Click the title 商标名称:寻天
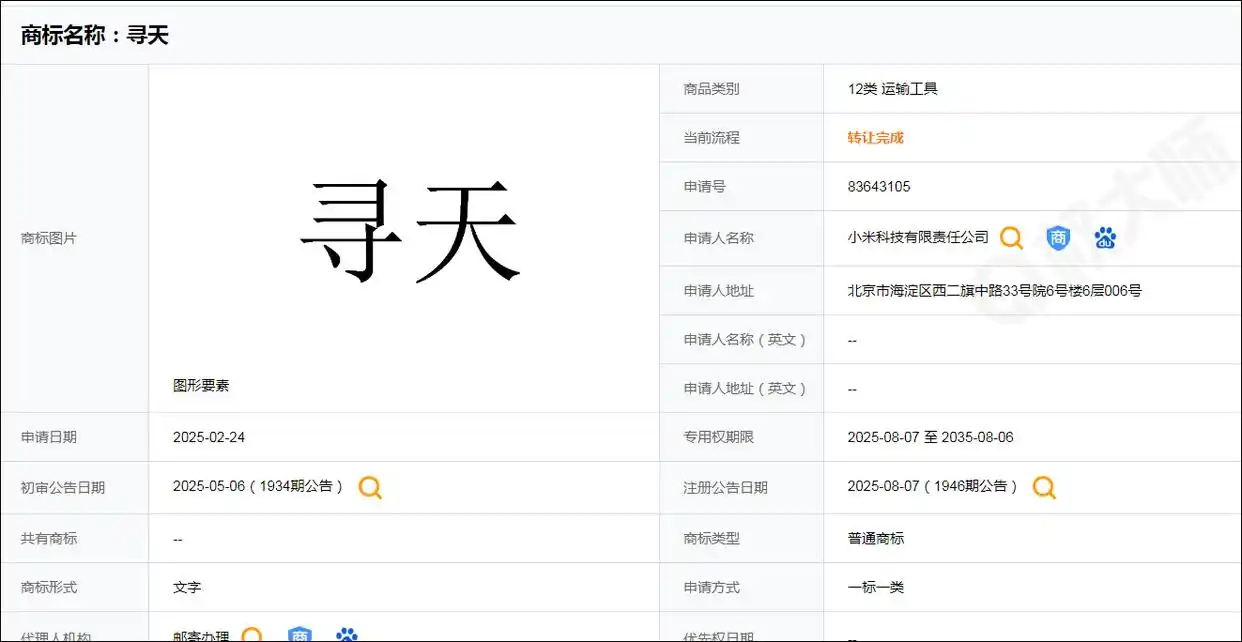Image resolution: width=1242 pixels, height=642 pixels. (x=95, y=35)
